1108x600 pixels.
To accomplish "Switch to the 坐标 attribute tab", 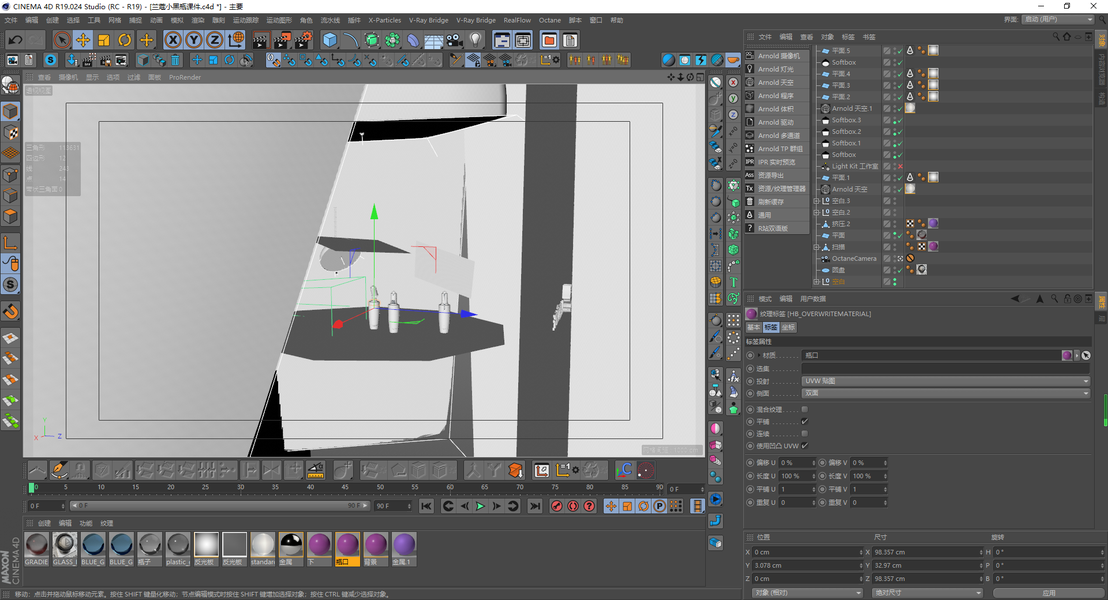I will tap(789, 327).
